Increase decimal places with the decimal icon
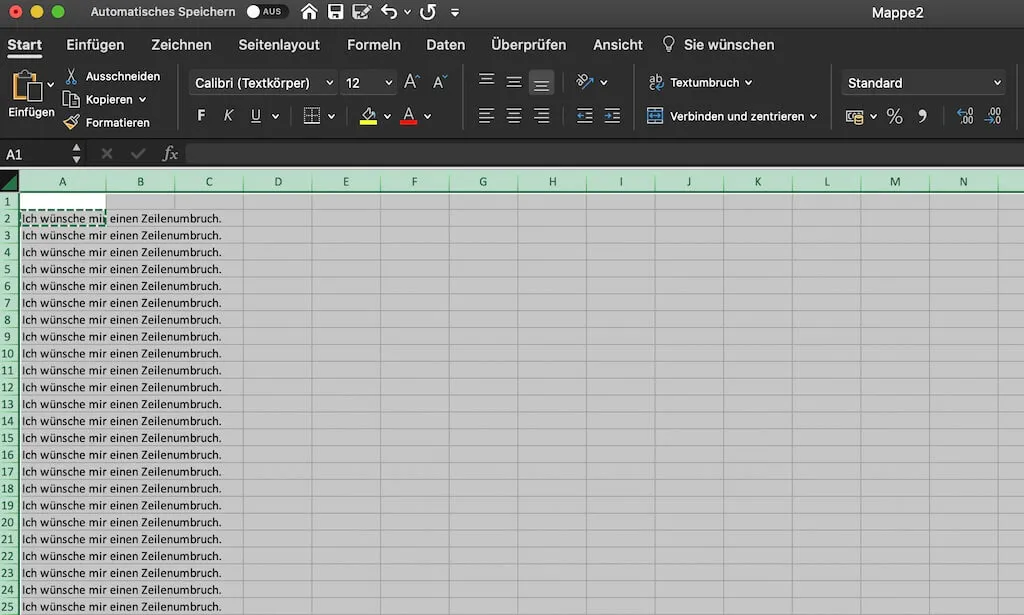 963,116
